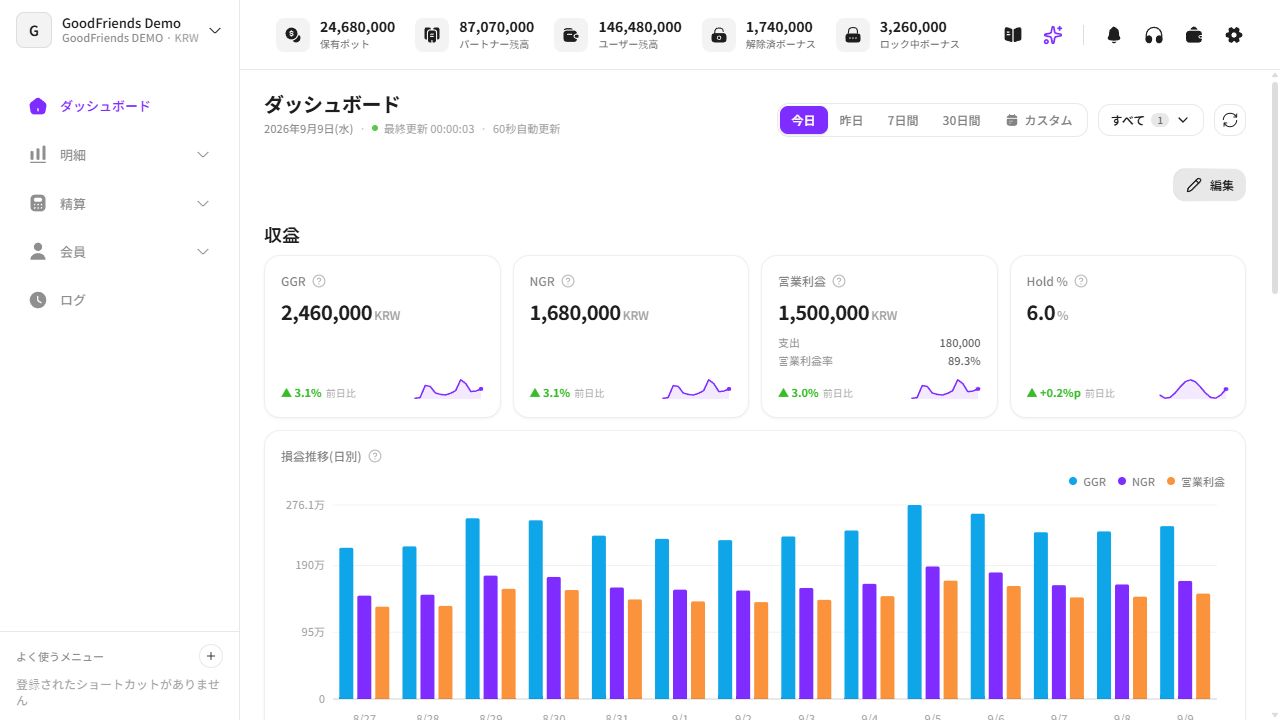Click the 会員 person icon
Image resolution: width=1280 pixels, height=720 pixels.
click(x=38, y=251)
